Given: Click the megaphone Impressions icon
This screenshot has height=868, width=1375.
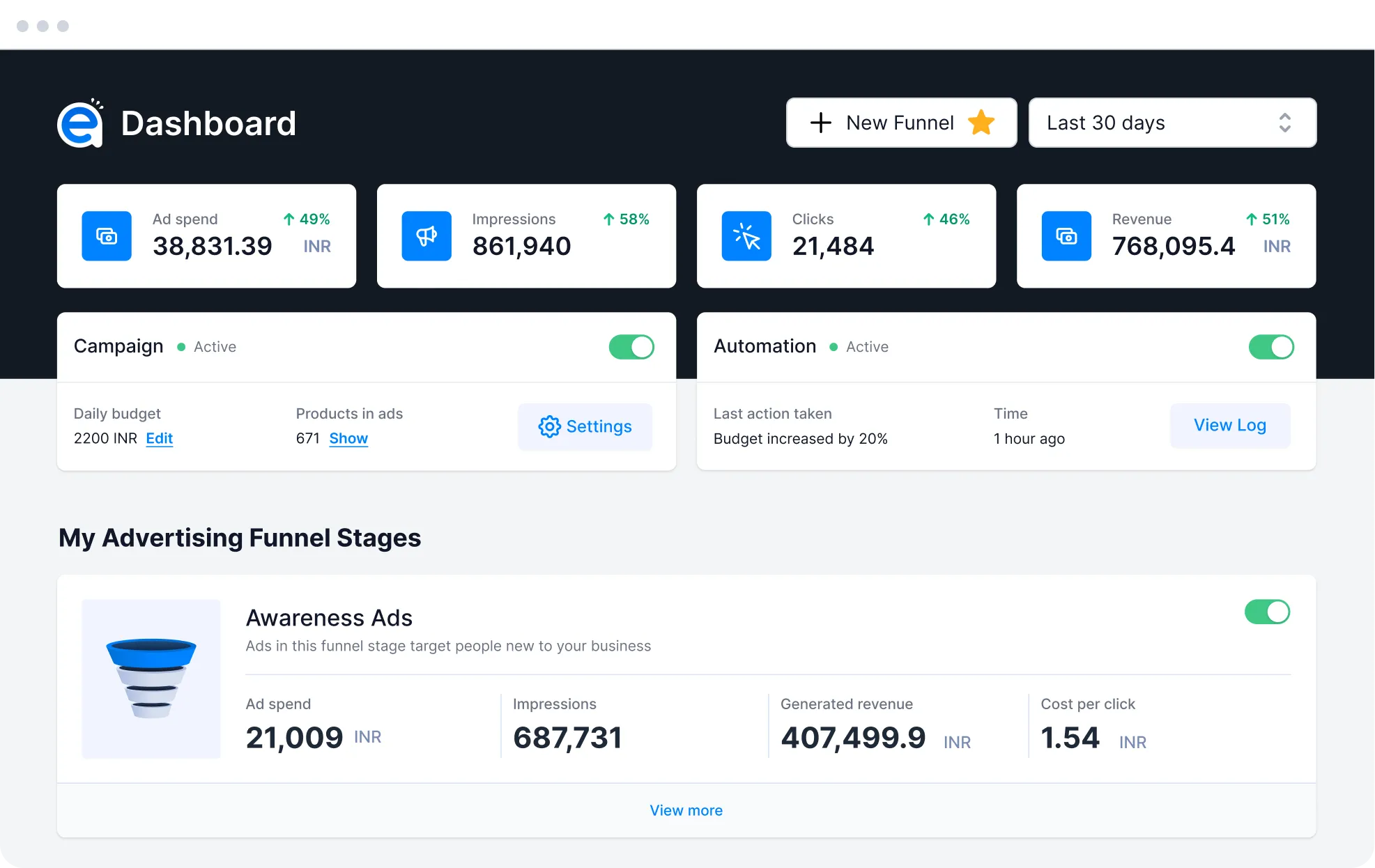Looking at the screenshot, I should (426, 236).
